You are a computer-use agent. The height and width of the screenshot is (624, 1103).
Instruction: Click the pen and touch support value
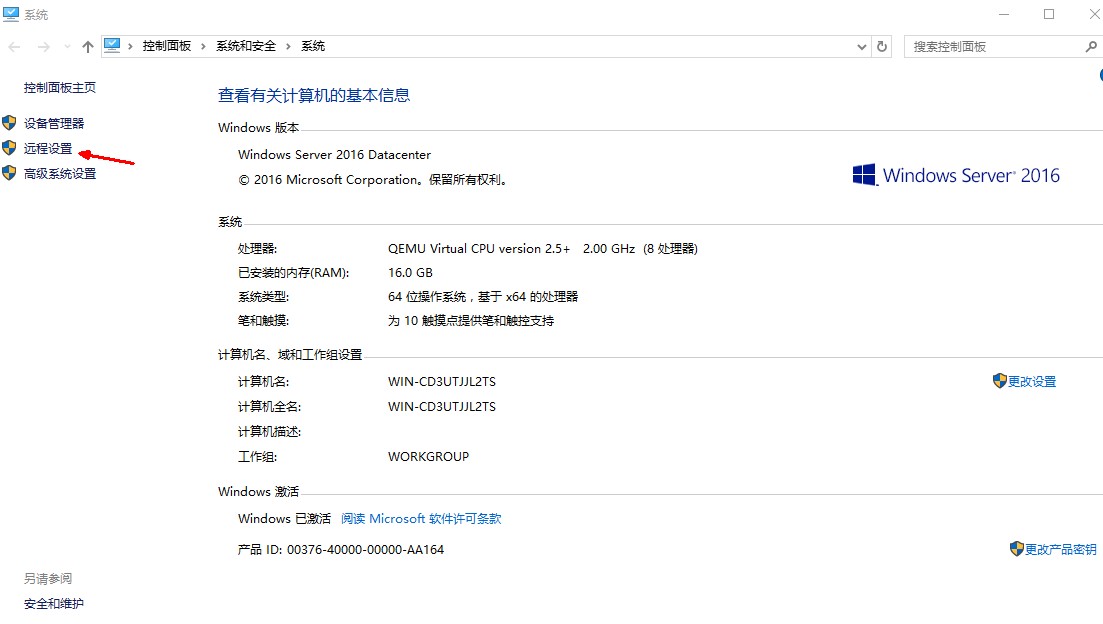click(471, 321)
